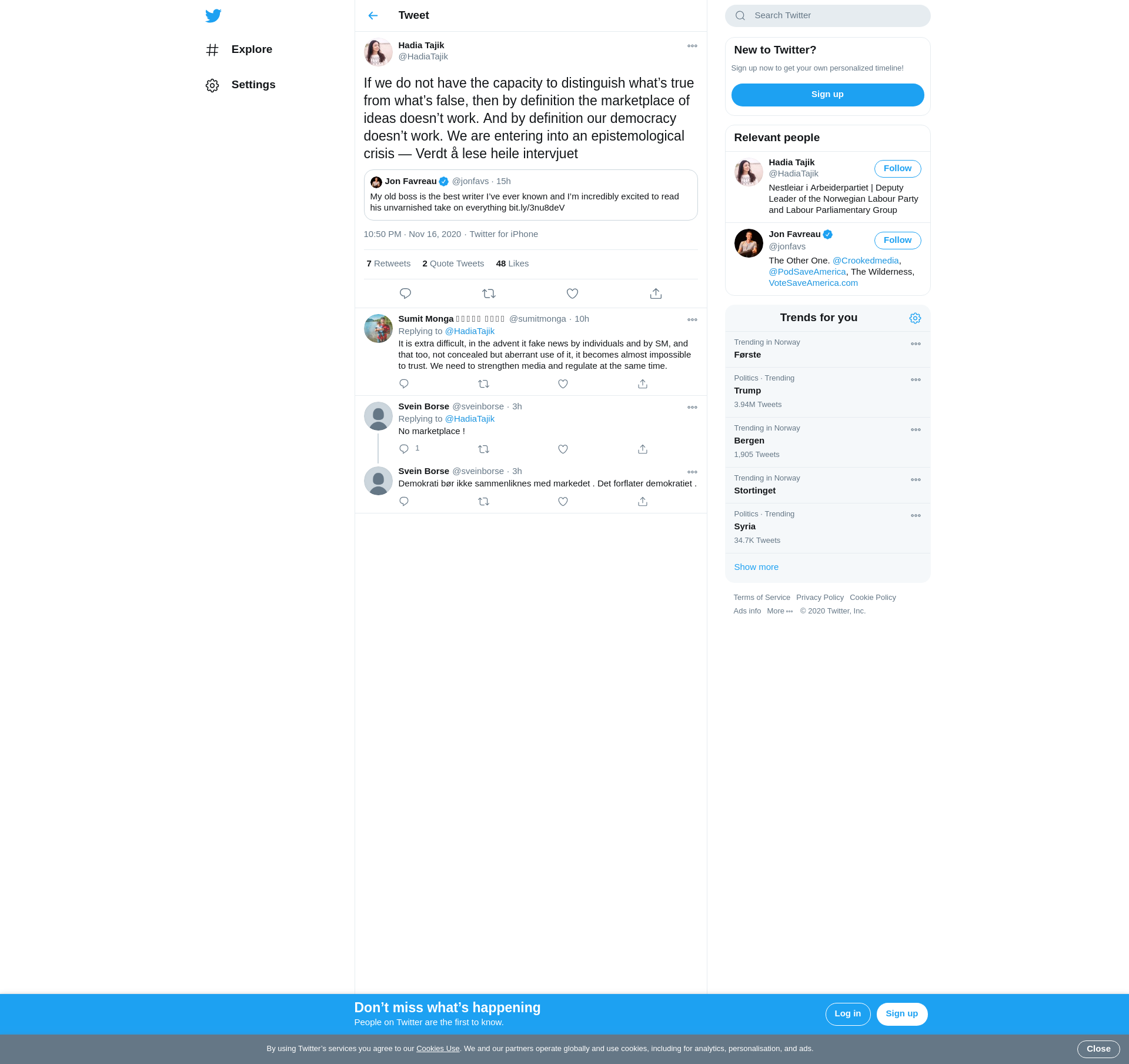
Task: Open the Syria trending topic
Action: 827,528
